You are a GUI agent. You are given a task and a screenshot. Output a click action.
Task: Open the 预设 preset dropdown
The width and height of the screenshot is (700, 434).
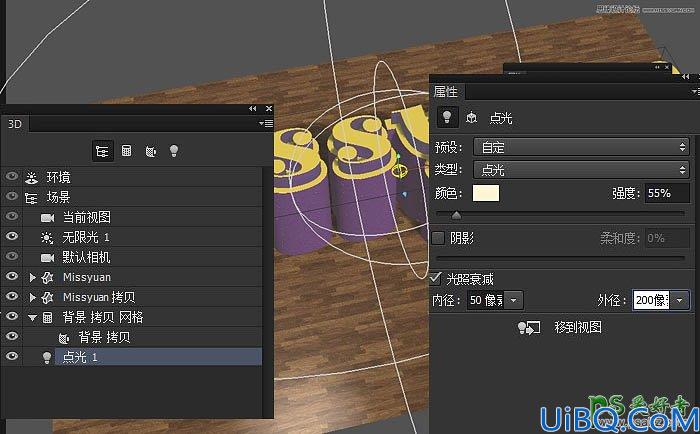(x=581, y=147)
